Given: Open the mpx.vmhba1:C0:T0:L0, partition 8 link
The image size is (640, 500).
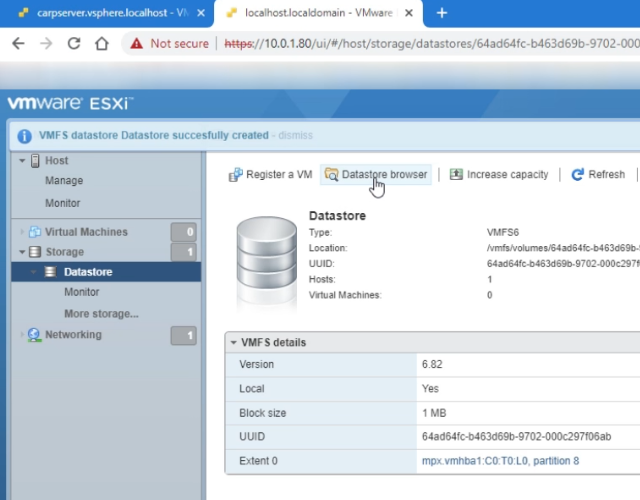Looking at the screenshot, I should (500, 461).
